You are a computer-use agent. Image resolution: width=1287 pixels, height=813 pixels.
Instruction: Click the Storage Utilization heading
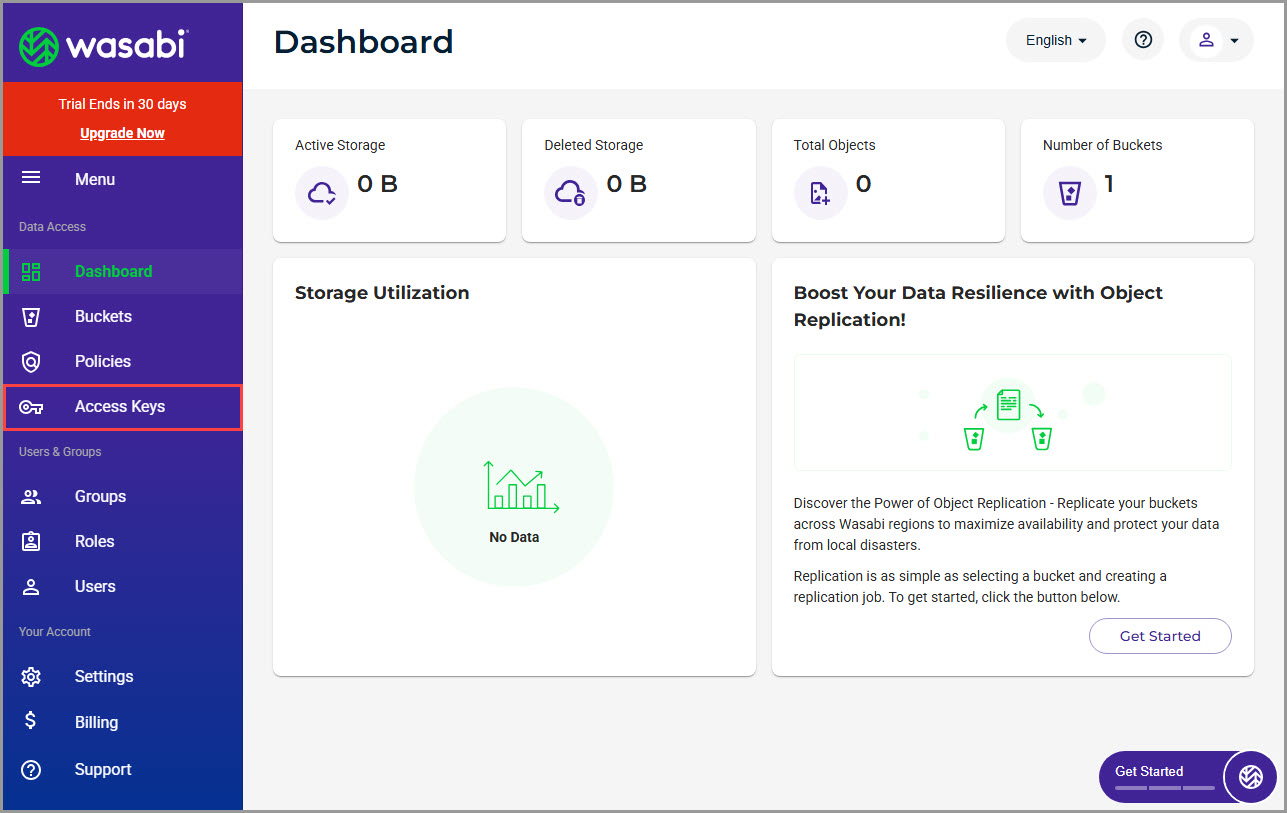(382, 293)
